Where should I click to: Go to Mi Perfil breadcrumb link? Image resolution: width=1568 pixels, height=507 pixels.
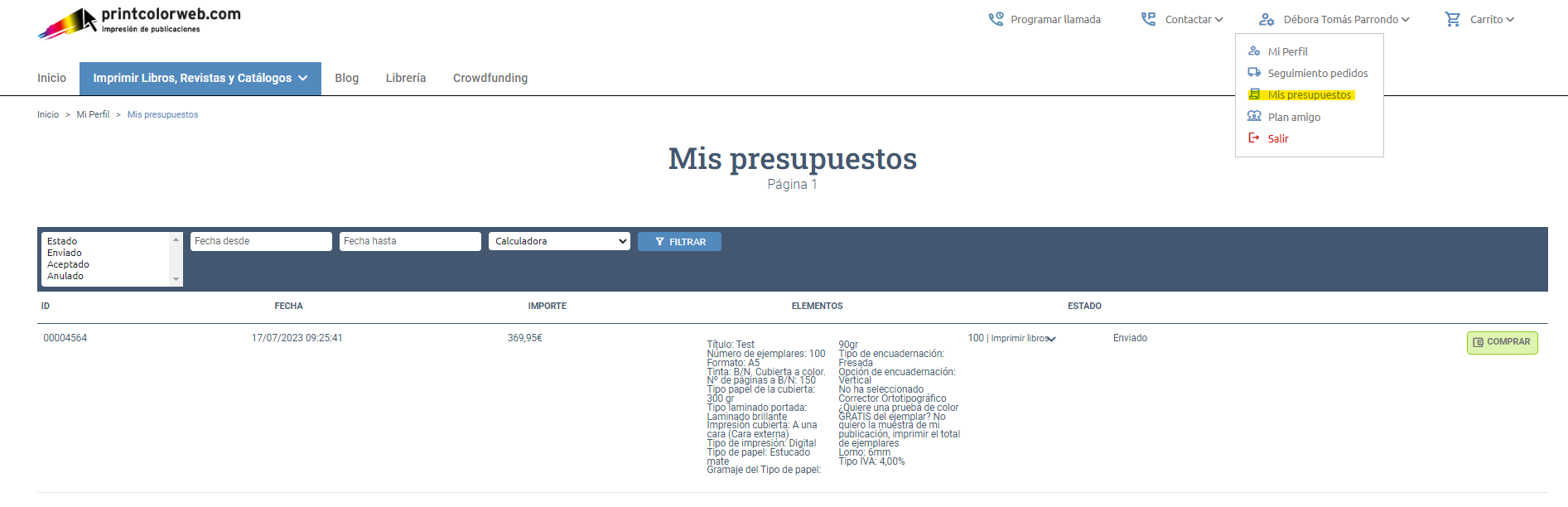click(93, 114)
